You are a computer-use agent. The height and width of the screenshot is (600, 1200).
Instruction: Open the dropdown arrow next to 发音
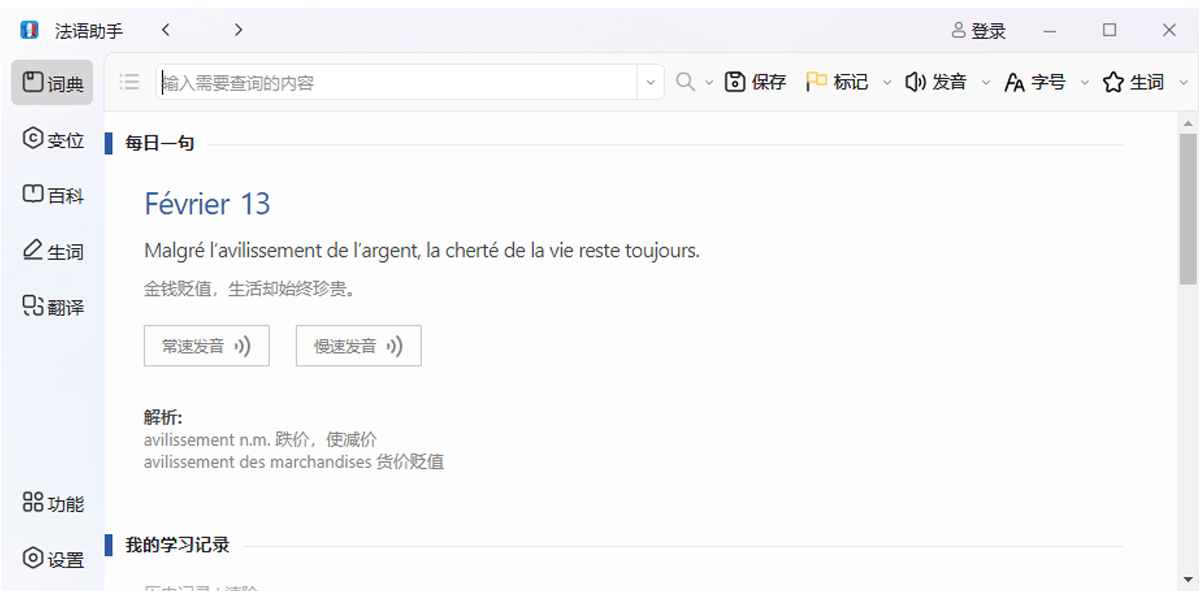(985, 83)
